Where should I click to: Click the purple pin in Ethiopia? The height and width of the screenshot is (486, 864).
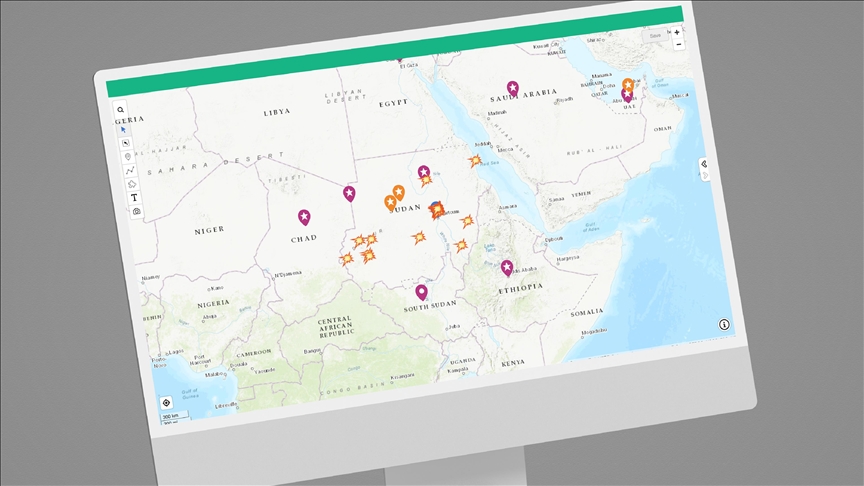coord(507,267)
